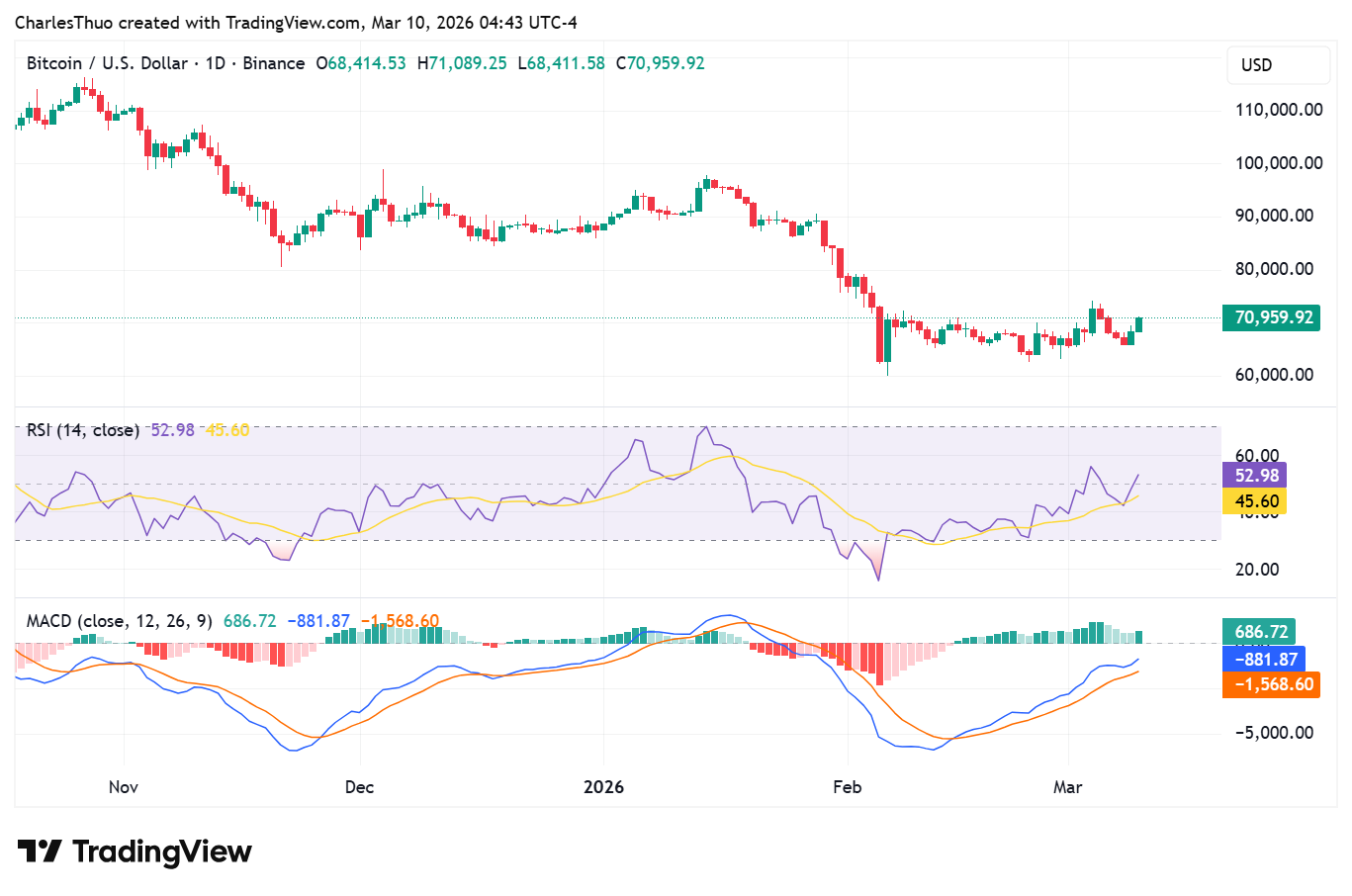The height and width of the screenshot is (896, 1352).
Task: Click the green 70,959.92 price tag
Action: click(1270, 317)
